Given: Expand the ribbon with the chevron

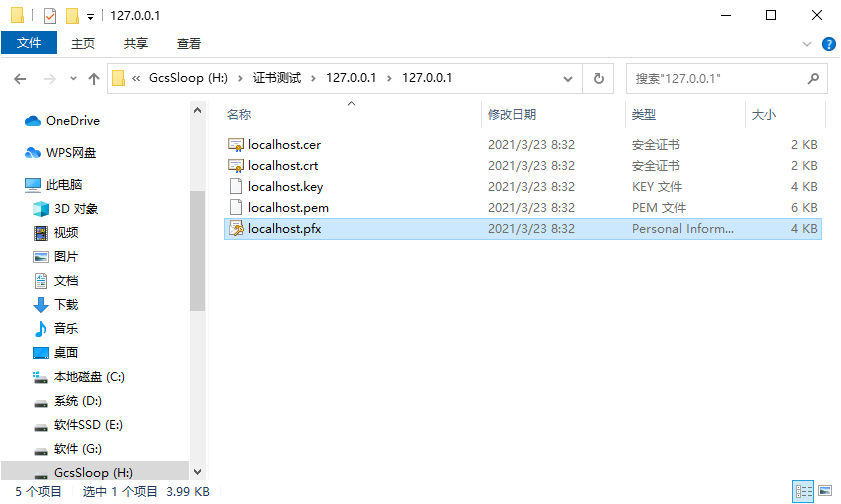Looking at the screenshot, I should point(807,44).
